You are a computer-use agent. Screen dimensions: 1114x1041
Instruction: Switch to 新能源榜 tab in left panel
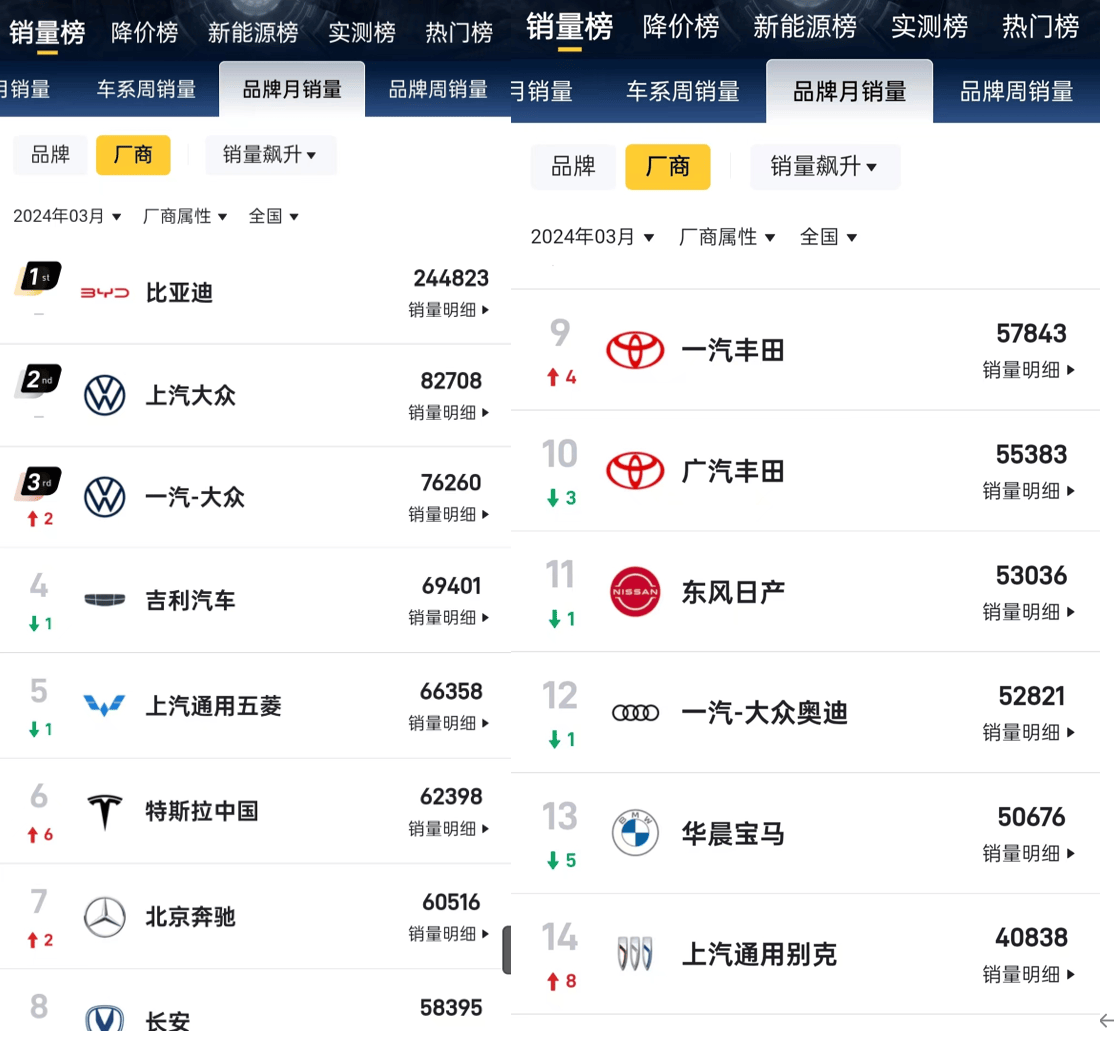coord(253,32)
